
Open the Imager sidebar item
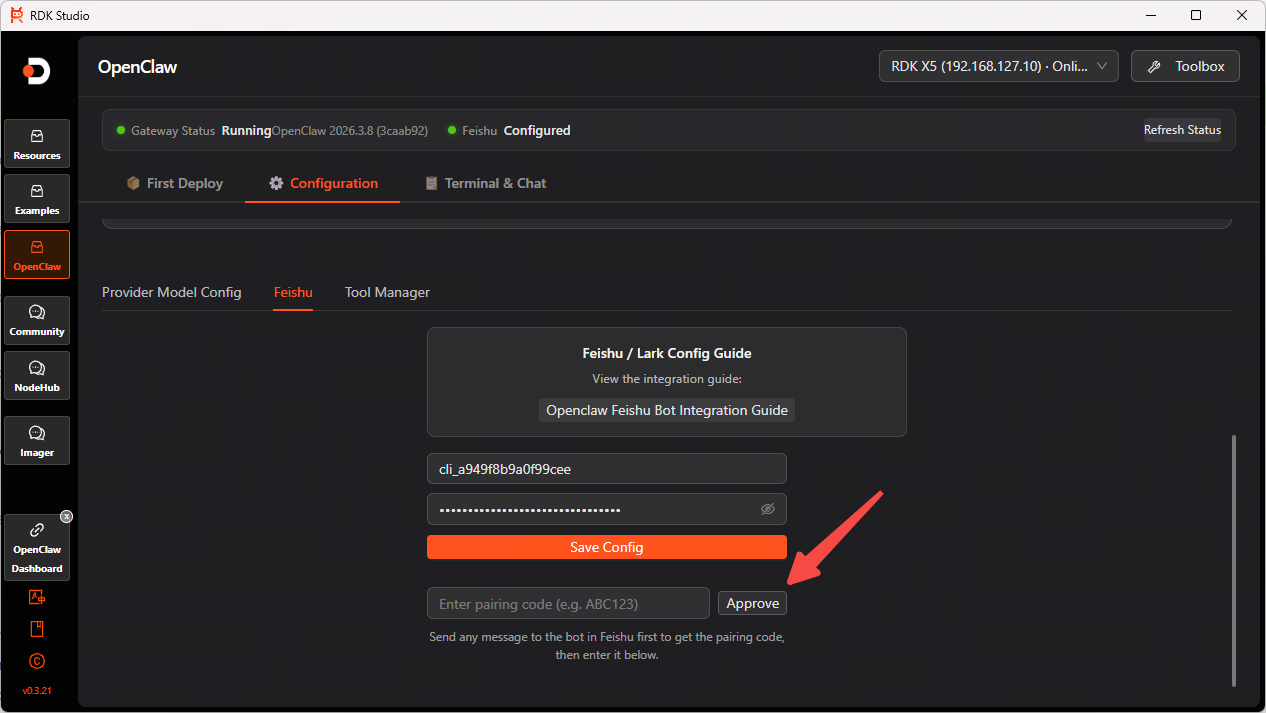[x=37, y=441]
